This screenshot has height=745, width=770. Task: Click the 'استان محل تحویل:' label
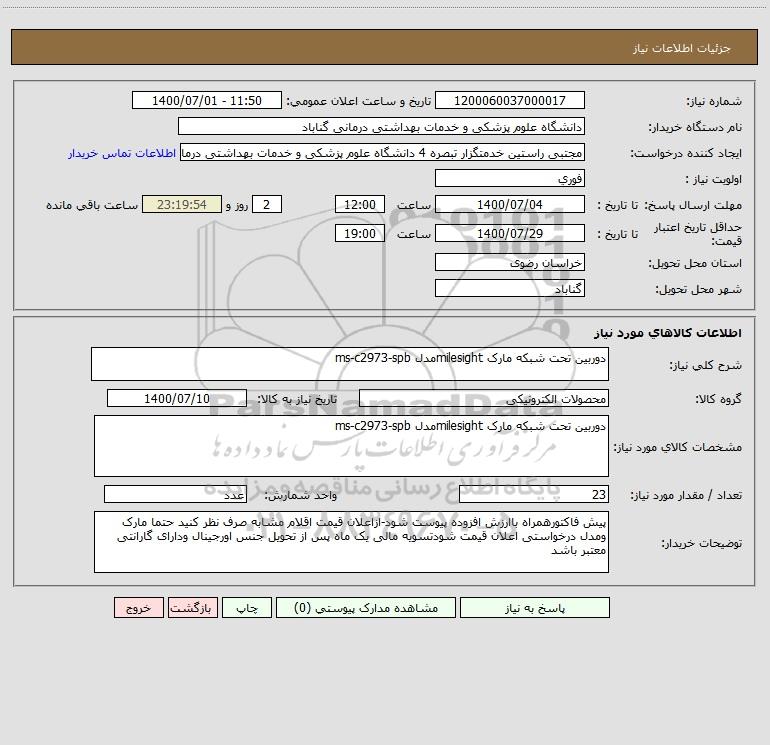[x=695, y=263]
